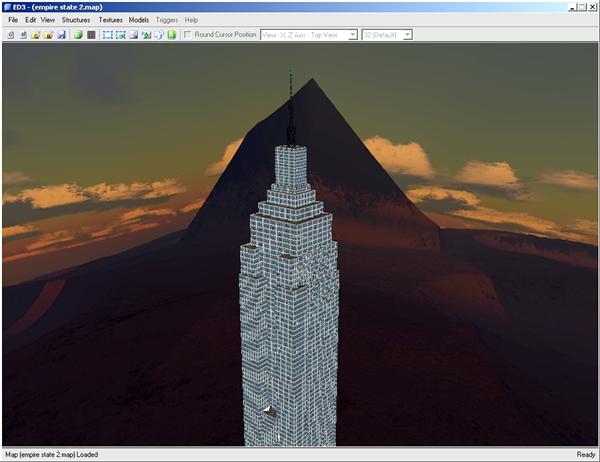600x462 pixels.
Task: Open the Help menu
Action: coord(191,20)
